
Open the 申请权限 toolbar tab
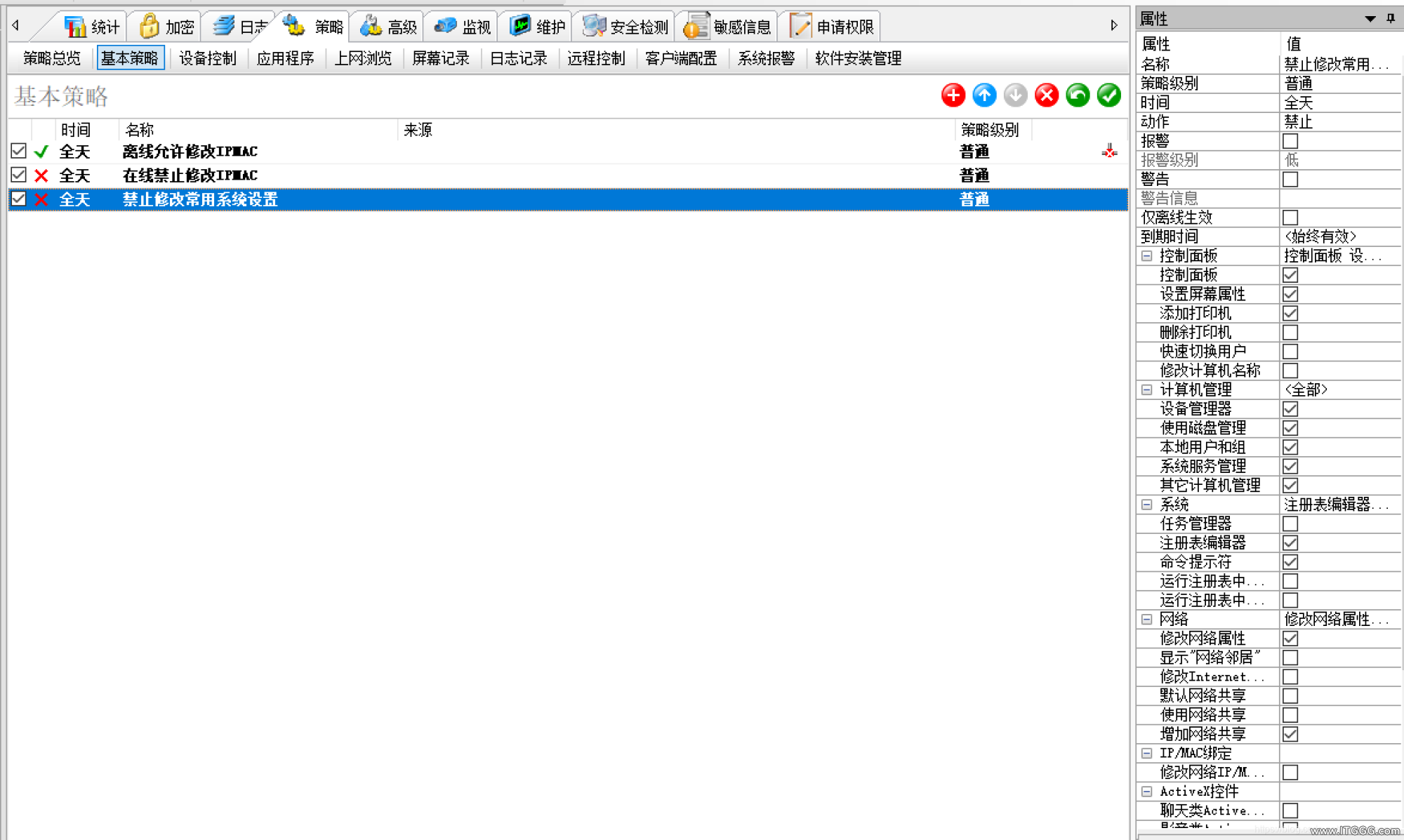click(832, 27)
